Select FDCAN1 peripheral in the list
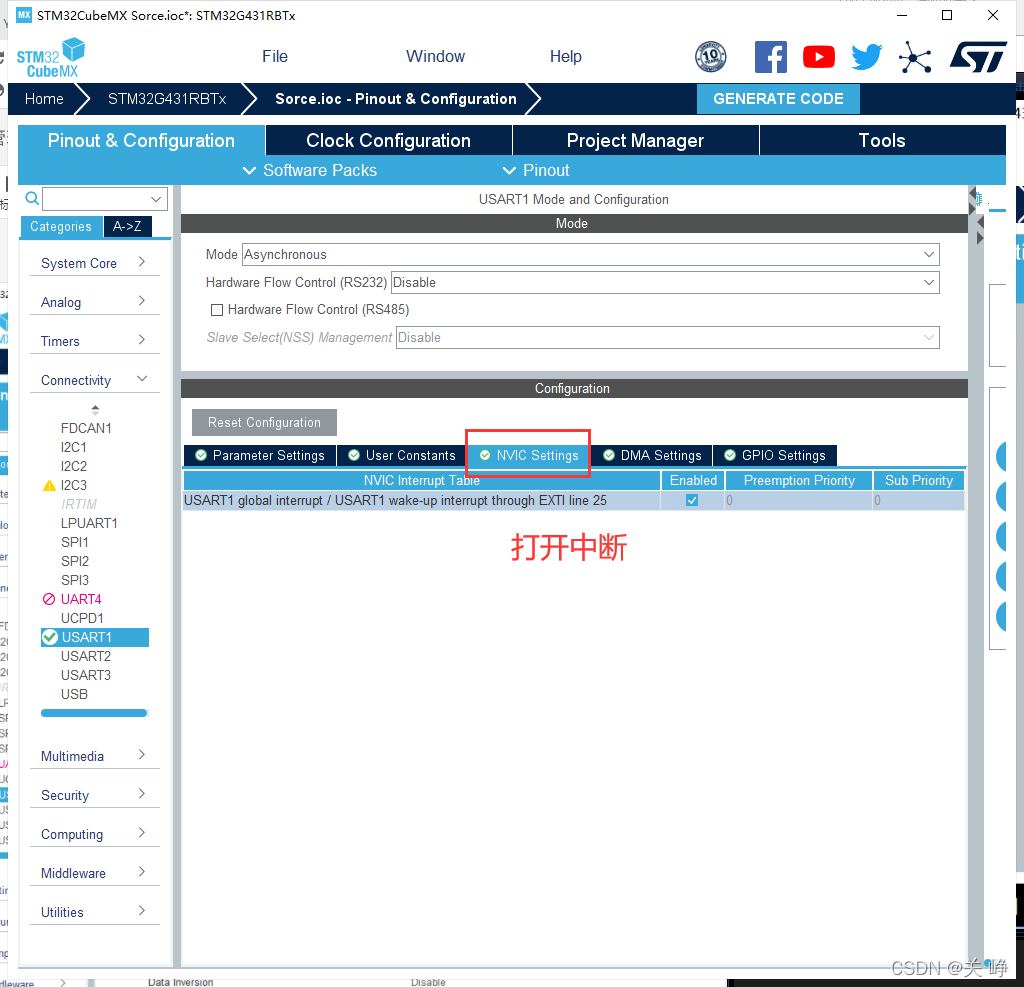1024x987 pixels. pos(86,429)
